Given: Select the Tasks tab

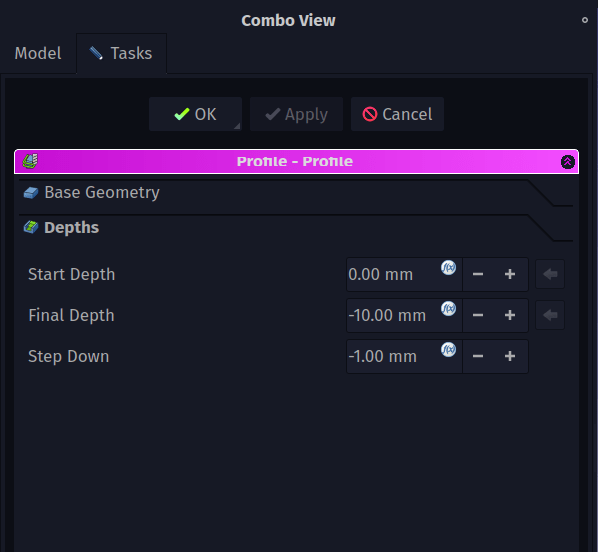Looking at the screenshot, I should coord(121,53).
